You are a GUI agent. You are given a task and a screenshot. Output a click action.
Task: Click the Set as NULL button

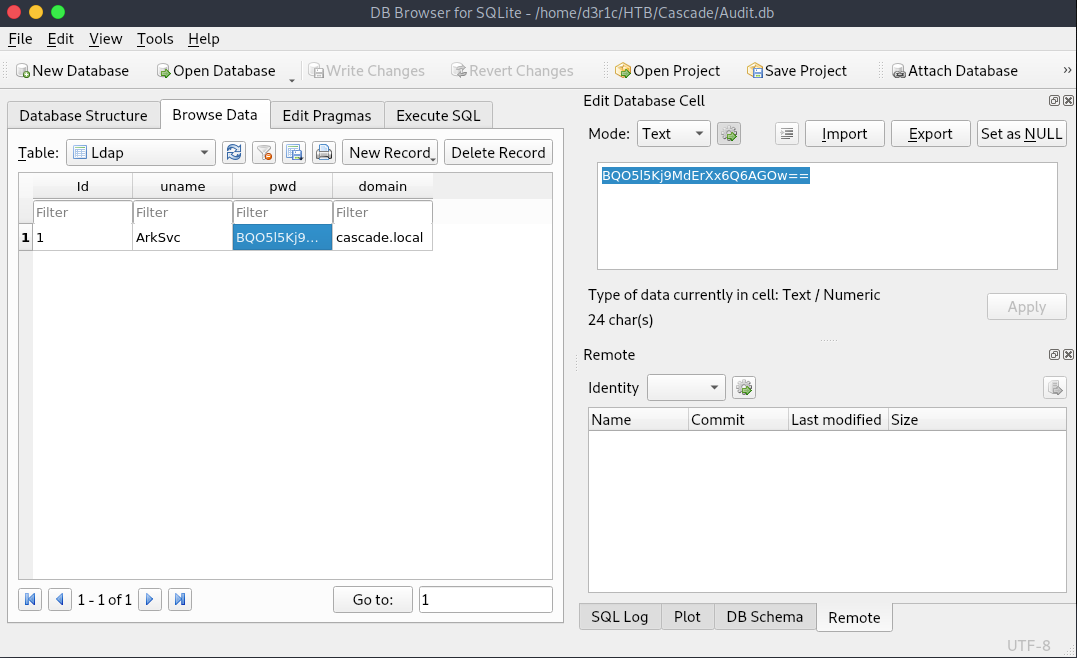(x=1022, y=134)
